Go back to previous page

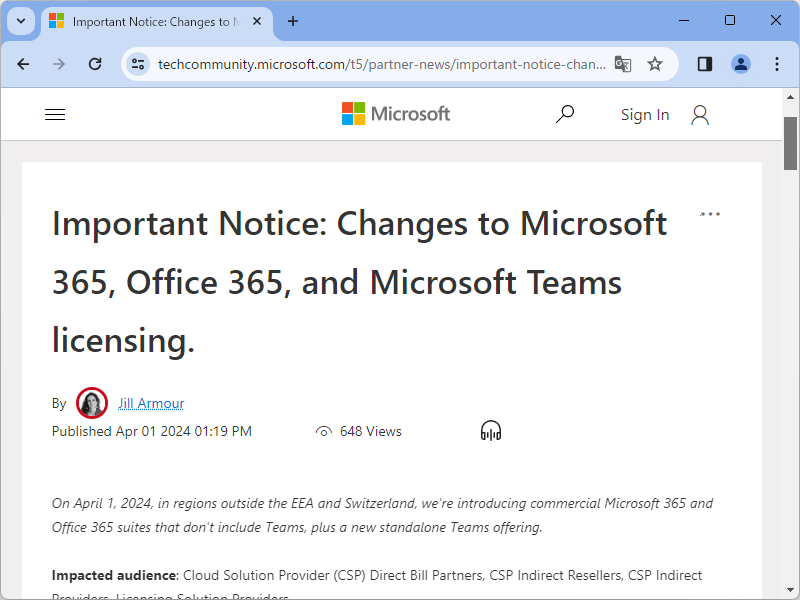coord(24,64)
